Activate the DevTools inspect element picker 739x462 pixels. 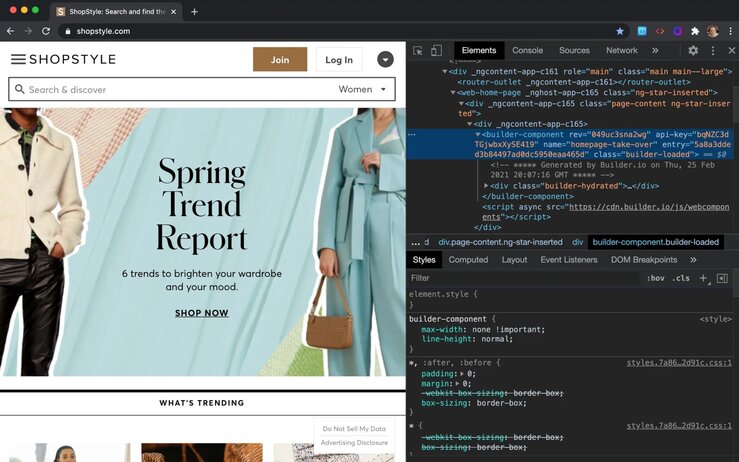point(418,50)
